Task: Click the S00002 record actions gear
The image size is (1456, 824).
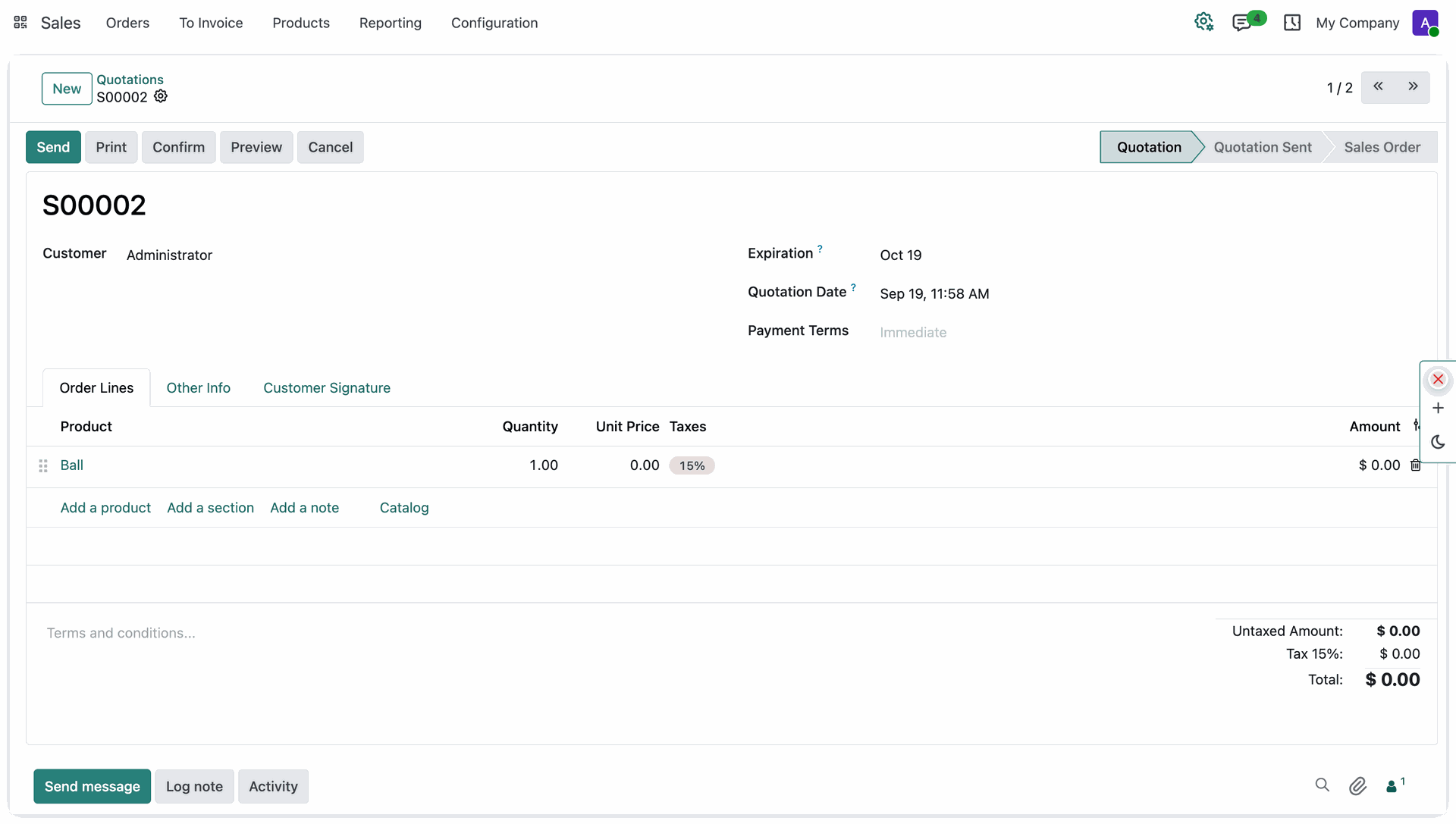Action: pos(161,96)
